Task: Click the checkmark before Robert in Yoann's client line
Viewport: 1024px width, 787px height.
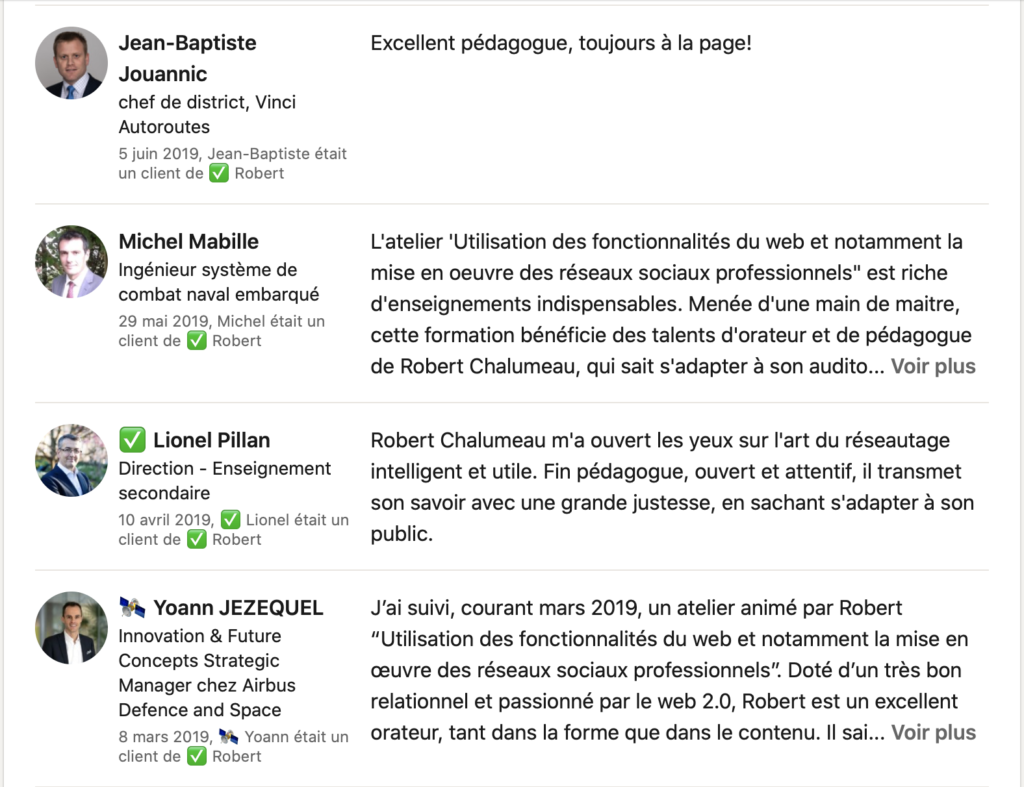Action: pyautogui.click(x=197, y=756)
